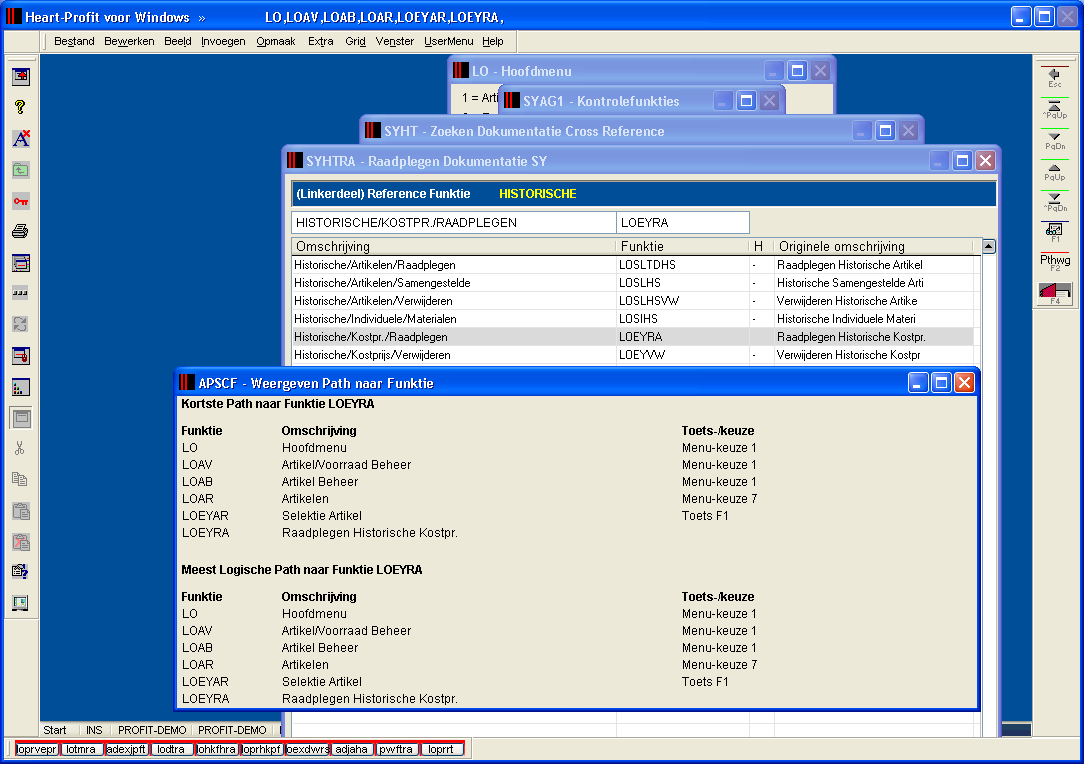The width and height of the screenshot is (1084, 764).
Task: Click the LOSLTDHS function cell
Action: [x=682, y=265]
